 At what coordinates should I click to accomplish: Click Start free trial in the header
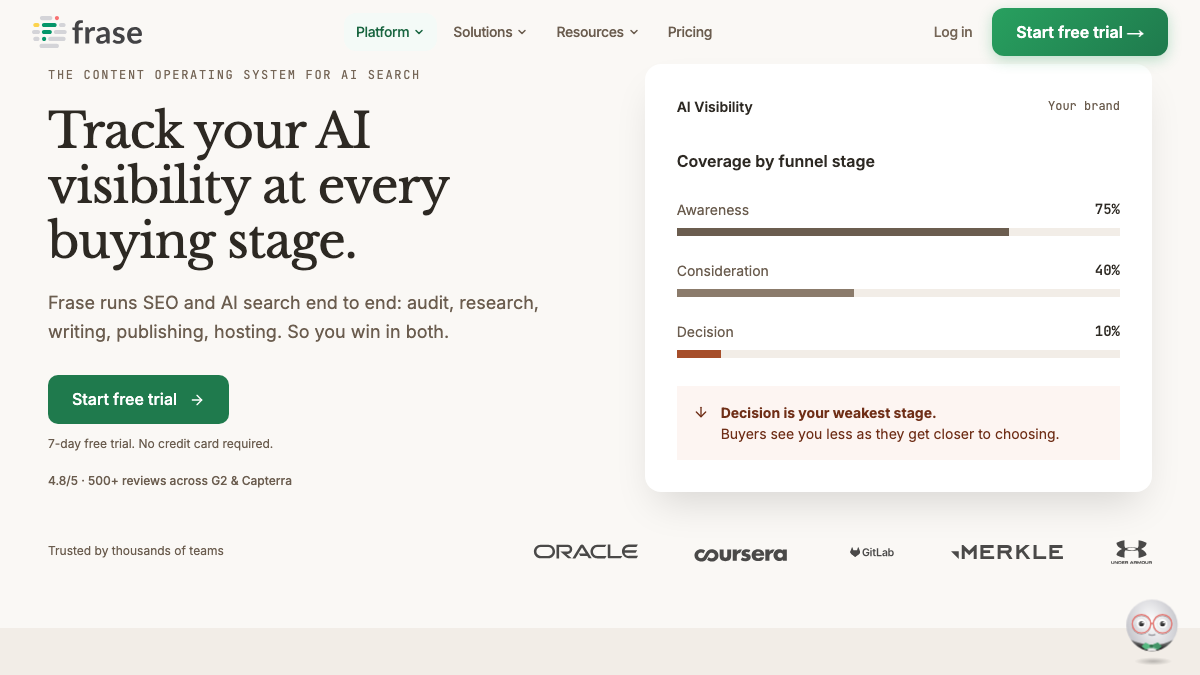coord(1080,32)
